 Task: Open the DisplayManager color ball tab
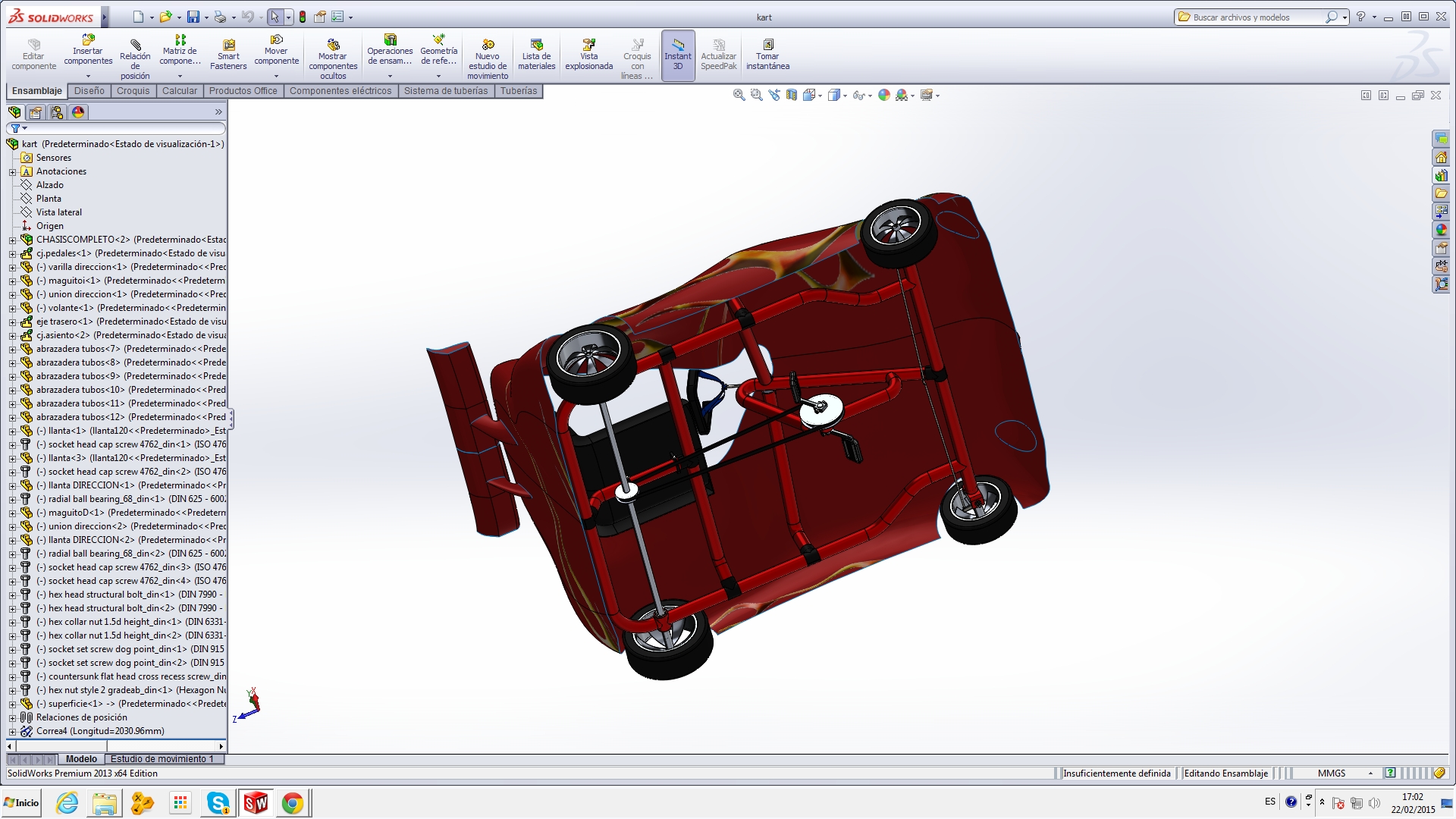pos(78,112)
